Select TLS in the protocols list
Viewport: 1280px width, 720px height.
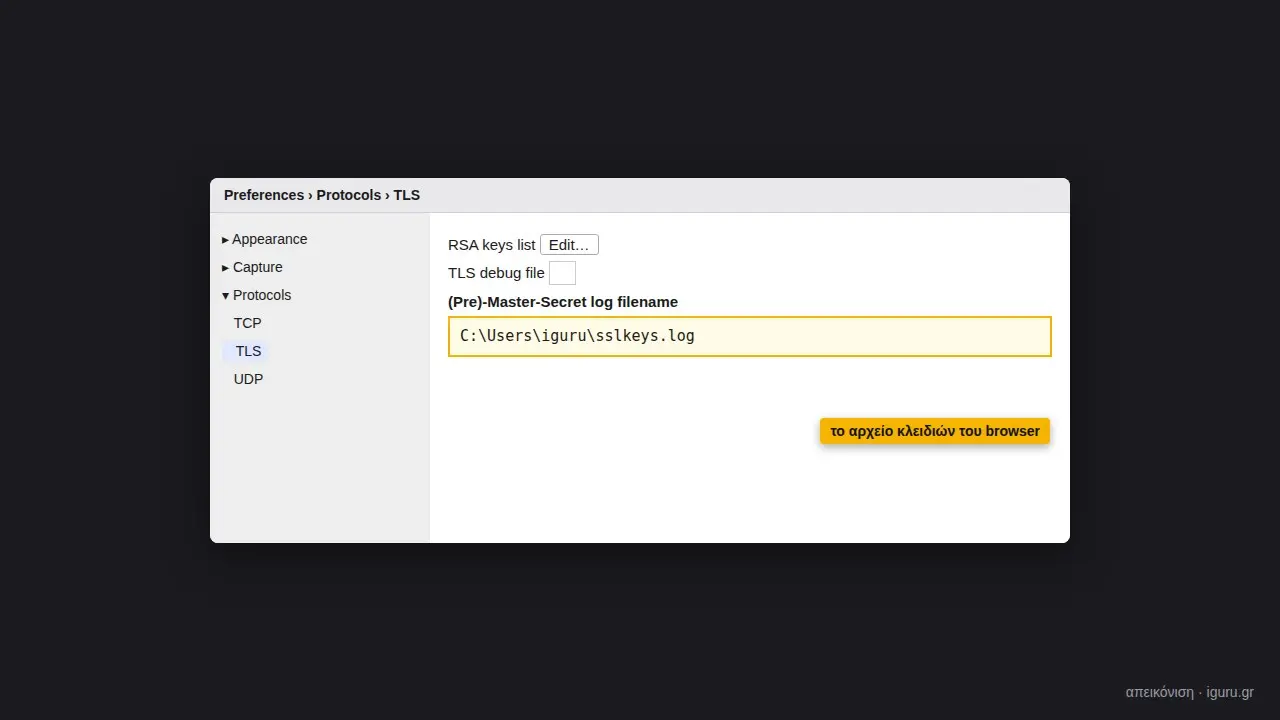pyautogui.click(x=248, y=351)
